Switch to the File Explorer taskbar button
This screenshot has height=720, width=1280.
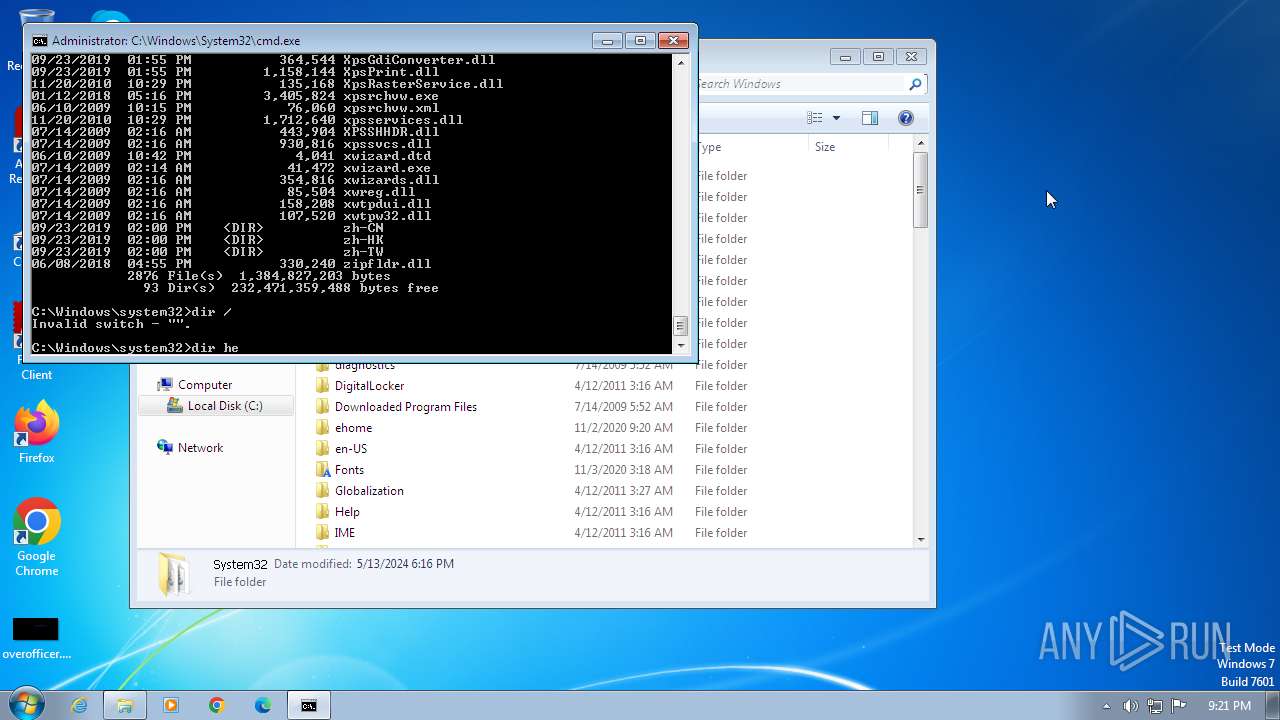125,705
